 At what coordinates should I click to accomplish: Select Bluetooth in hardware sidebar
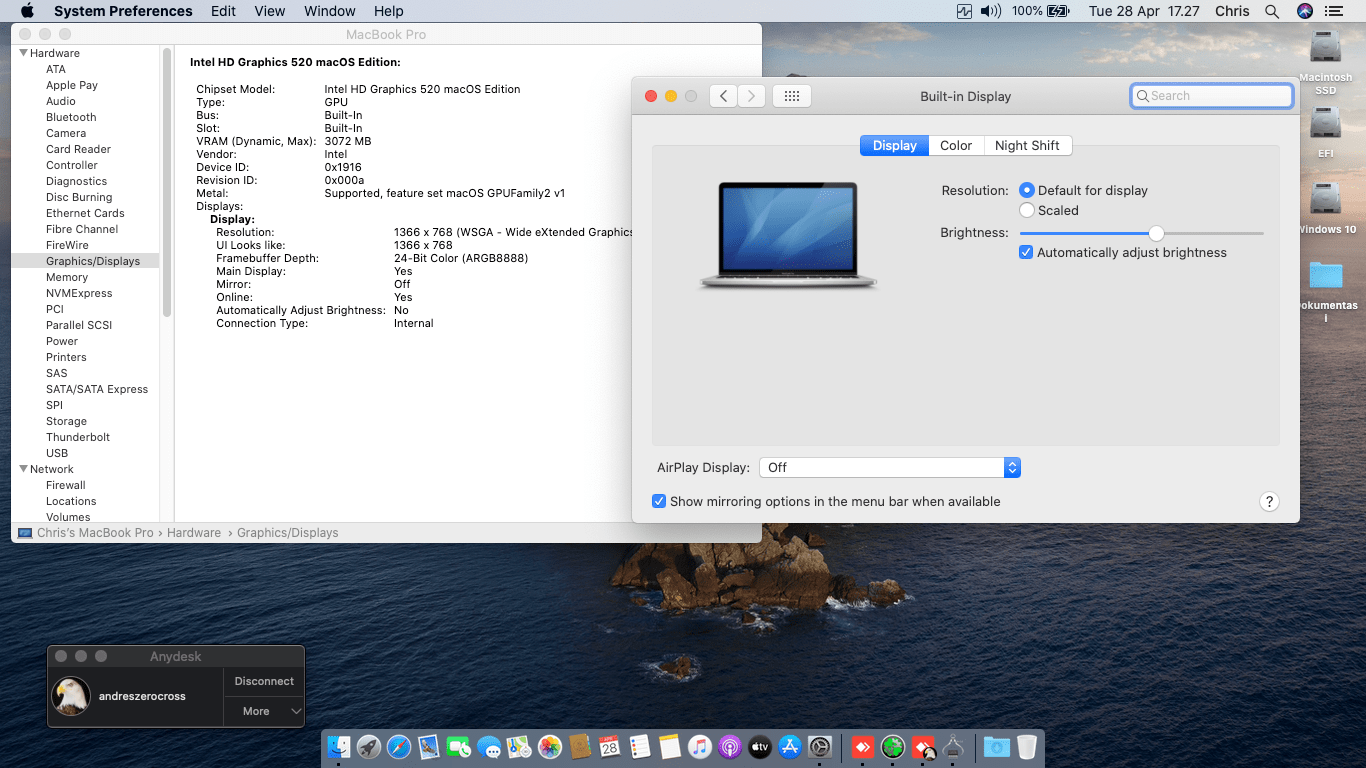[71, 117]
